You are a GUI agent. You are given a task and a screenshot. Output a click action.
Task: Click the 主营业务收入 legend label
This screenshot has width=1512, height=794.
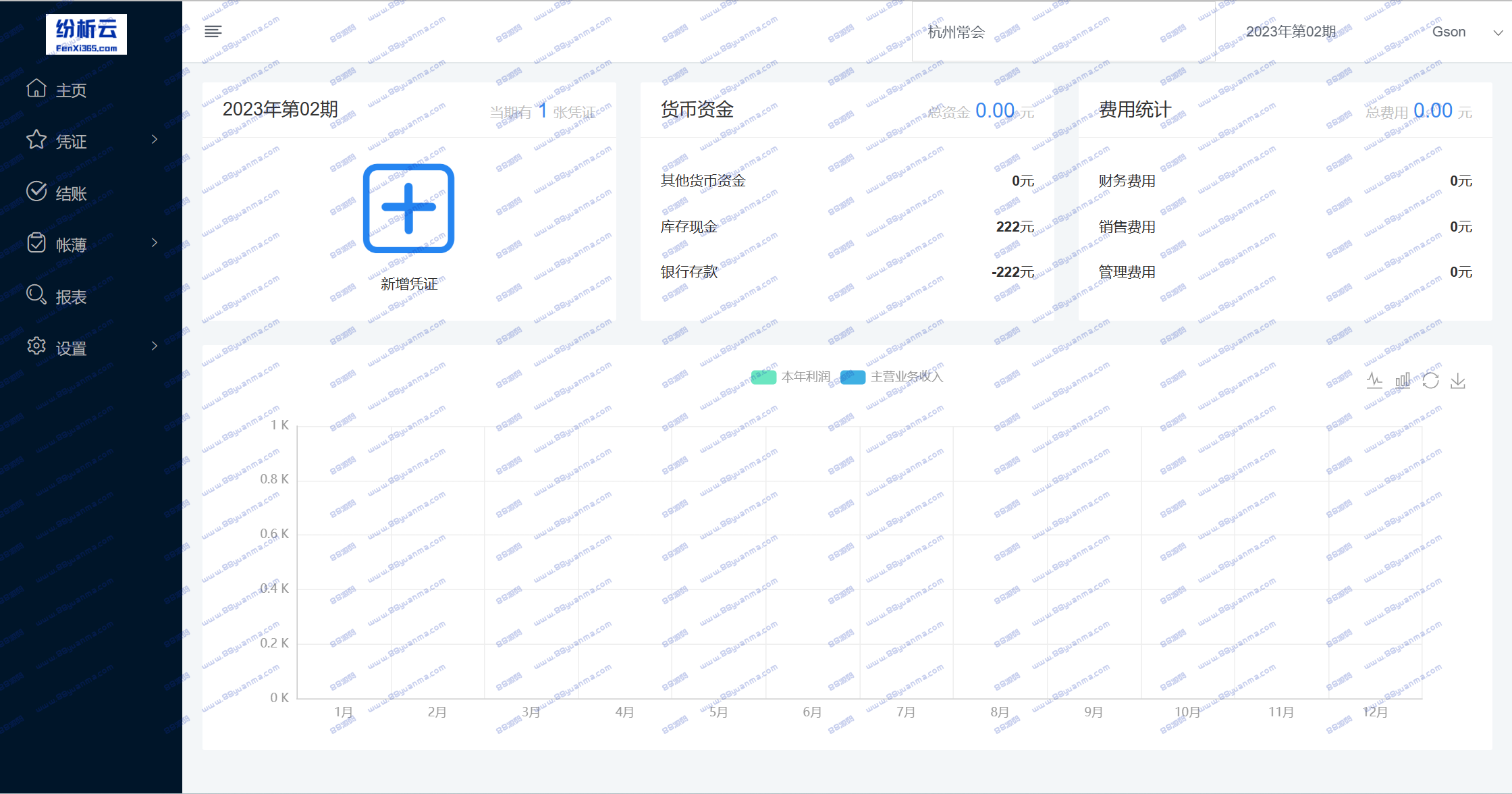pyautogui.click(x=907, y=377)
